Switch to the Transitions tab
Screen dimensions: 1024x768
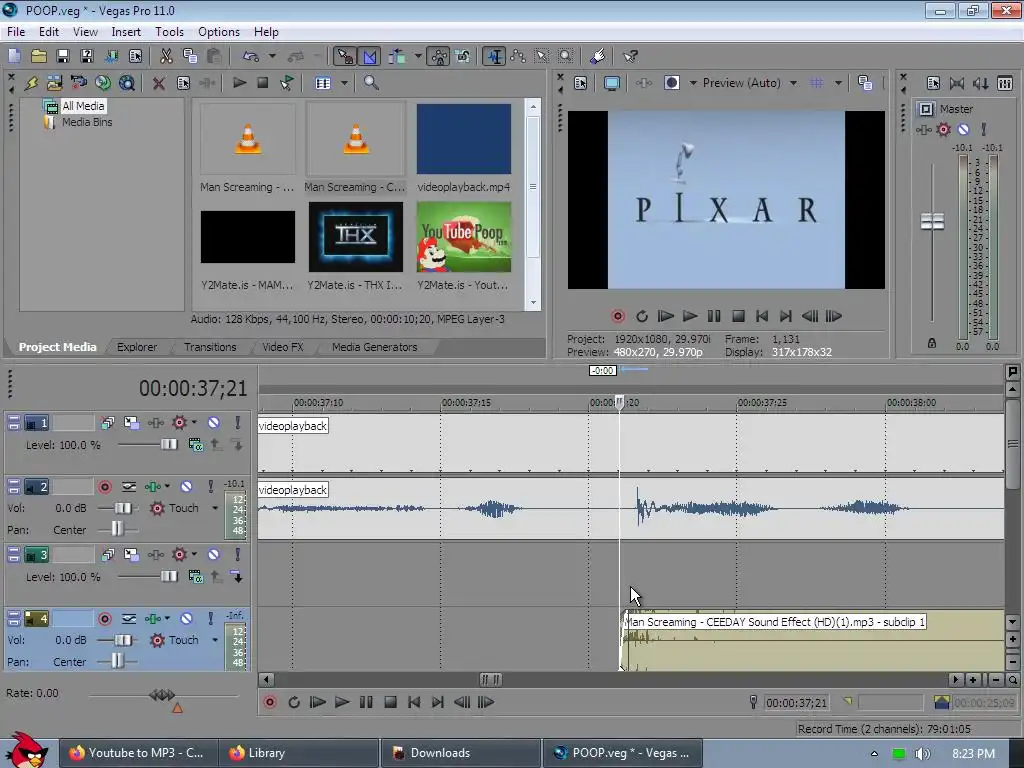tap(210, 347)
